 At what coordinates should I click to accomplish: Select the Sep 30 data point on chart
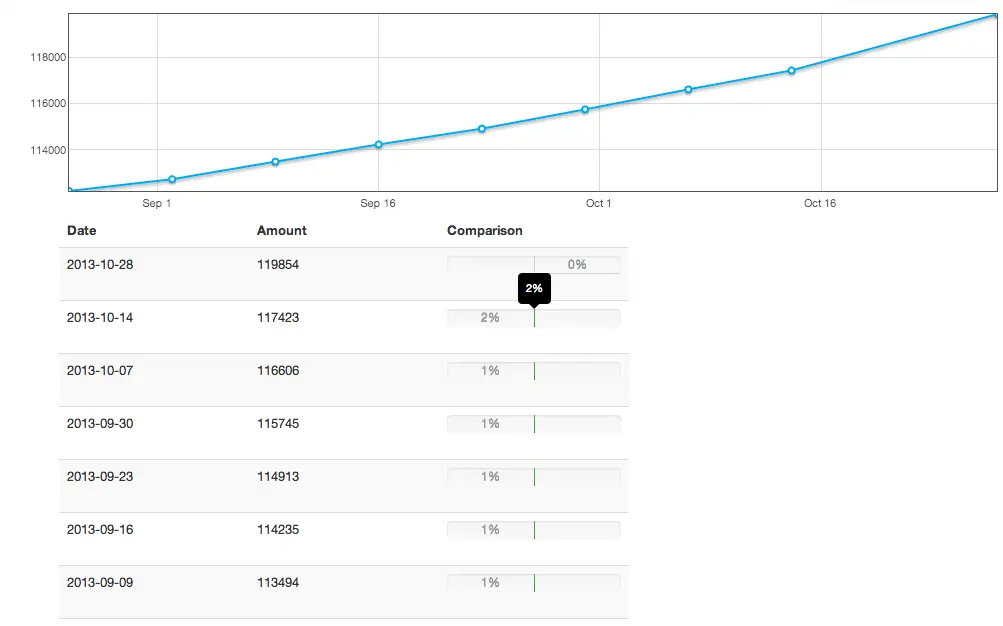585,109
